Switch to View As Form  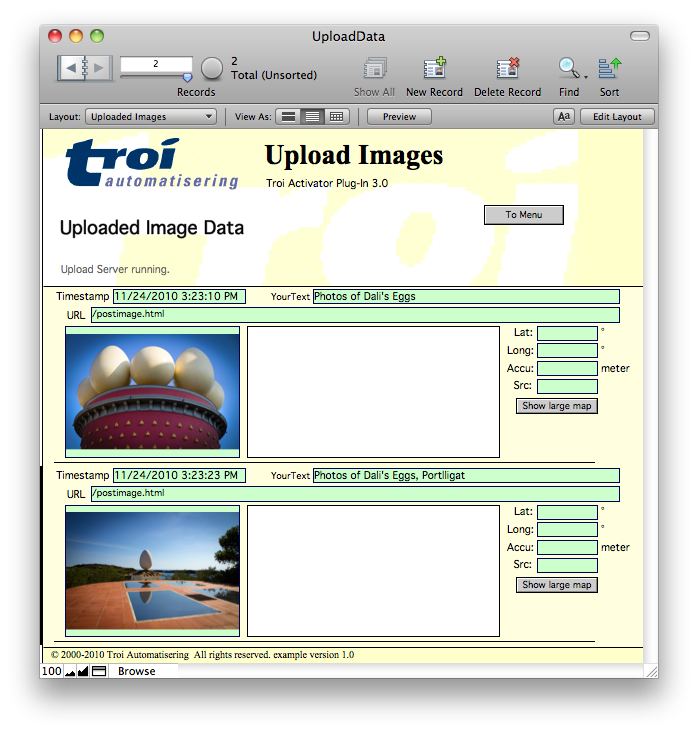pyautogui.click(x=288, y=116)
